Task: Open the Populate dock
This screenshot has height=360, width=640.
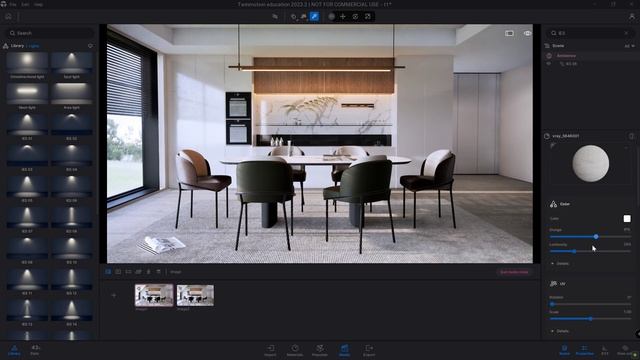Action: point(320,350)
